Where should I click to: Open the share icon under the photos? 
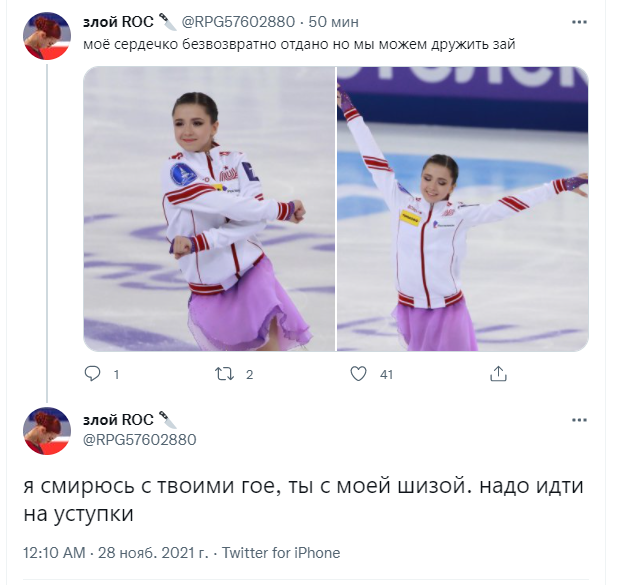click(498, 374)
